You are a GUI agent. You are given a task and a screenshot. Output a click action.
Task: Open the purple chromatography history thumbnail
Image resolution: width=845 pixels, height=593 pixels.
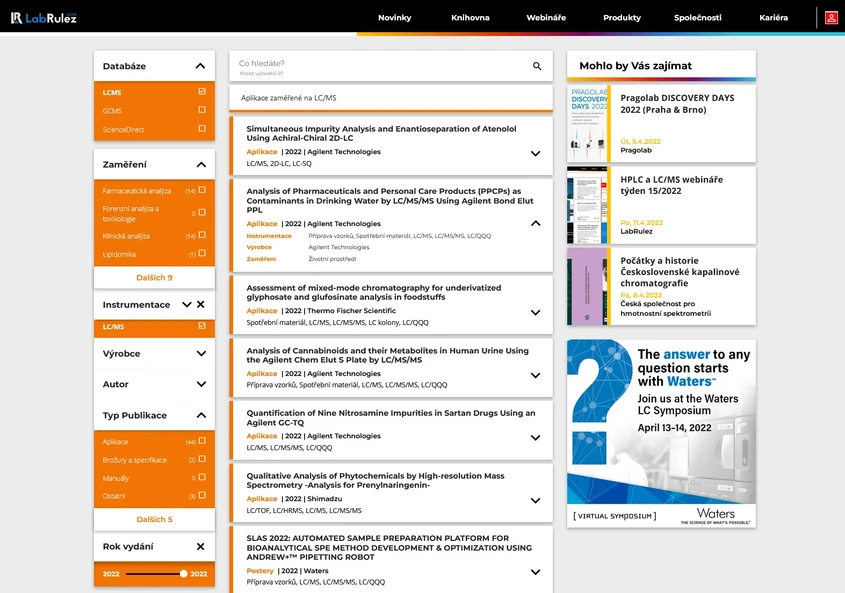587,286
